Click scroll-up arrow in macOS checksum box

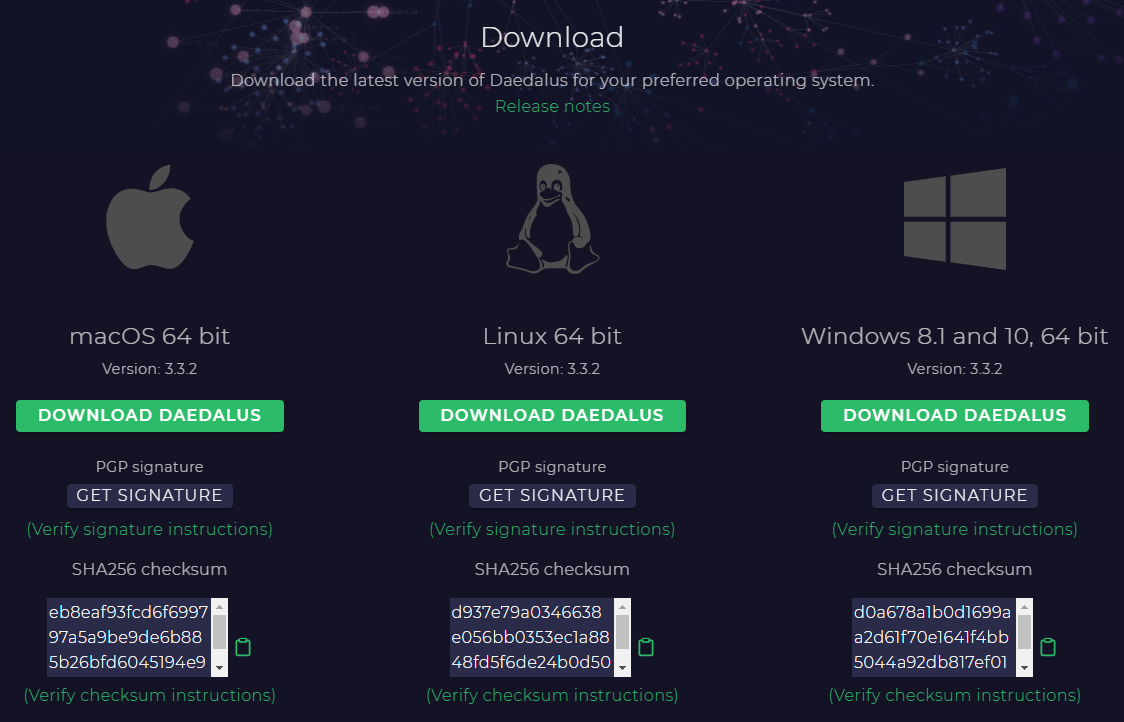click(x=219, y=607)
